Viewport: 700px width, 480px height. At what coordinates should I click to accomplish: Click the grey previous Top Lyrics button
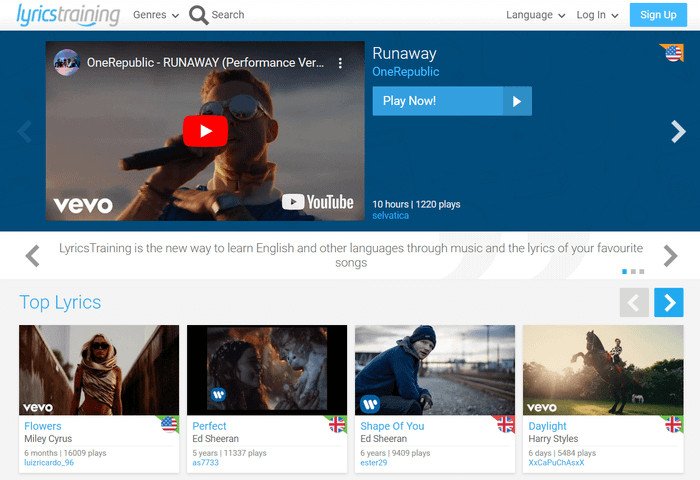pyautogui.click(x=634, y=303)
